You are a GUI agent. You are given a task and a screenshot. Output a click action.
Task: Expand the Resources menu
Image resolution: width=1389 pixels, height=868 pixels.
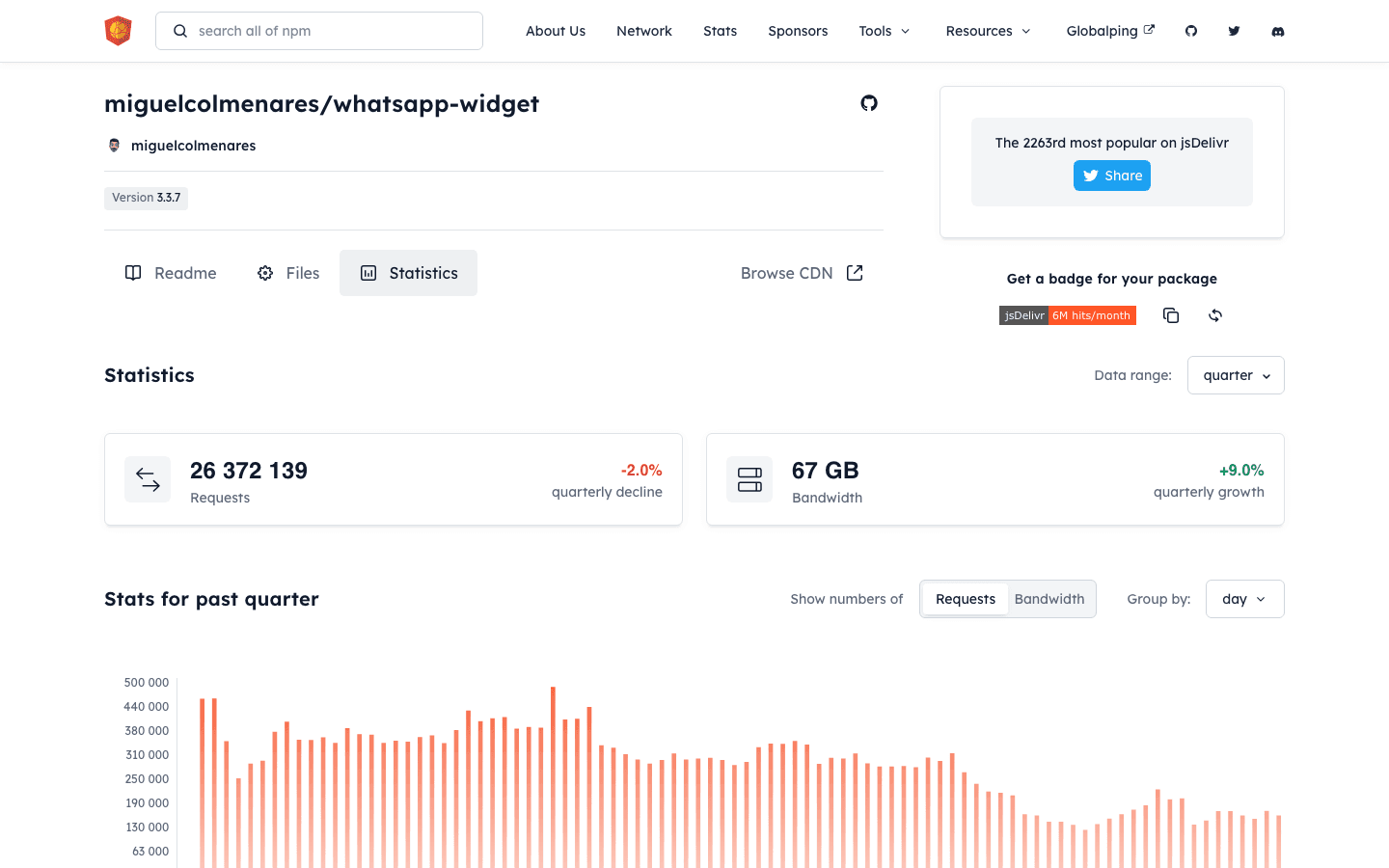tap(989, 31)
